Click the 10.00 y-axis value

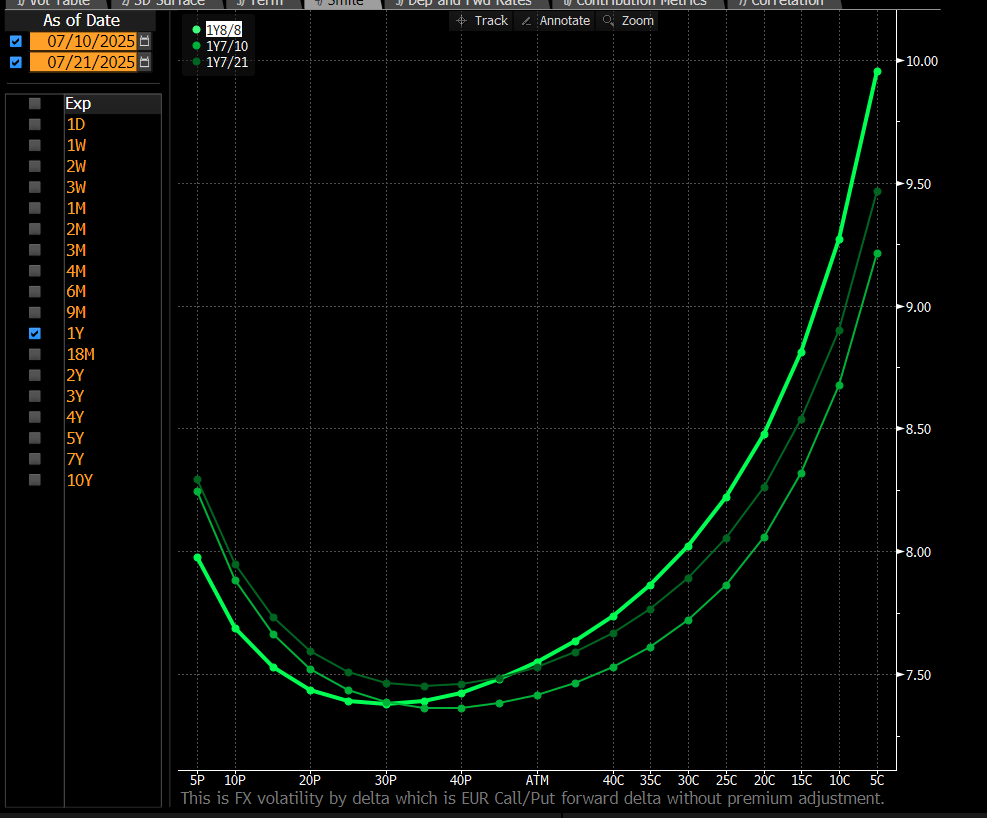coord(922,61)
